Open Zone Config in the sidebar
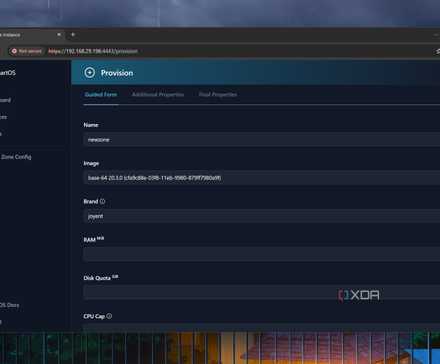 (x=16, y=157)
